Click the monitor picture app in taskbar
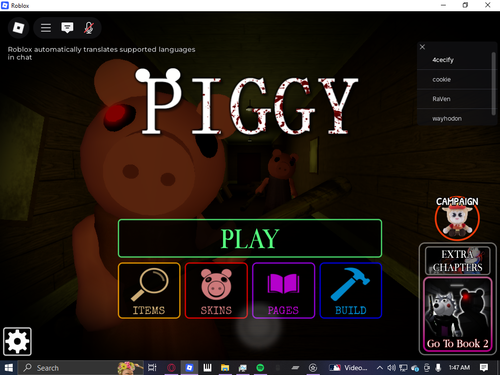 [243, 368]
